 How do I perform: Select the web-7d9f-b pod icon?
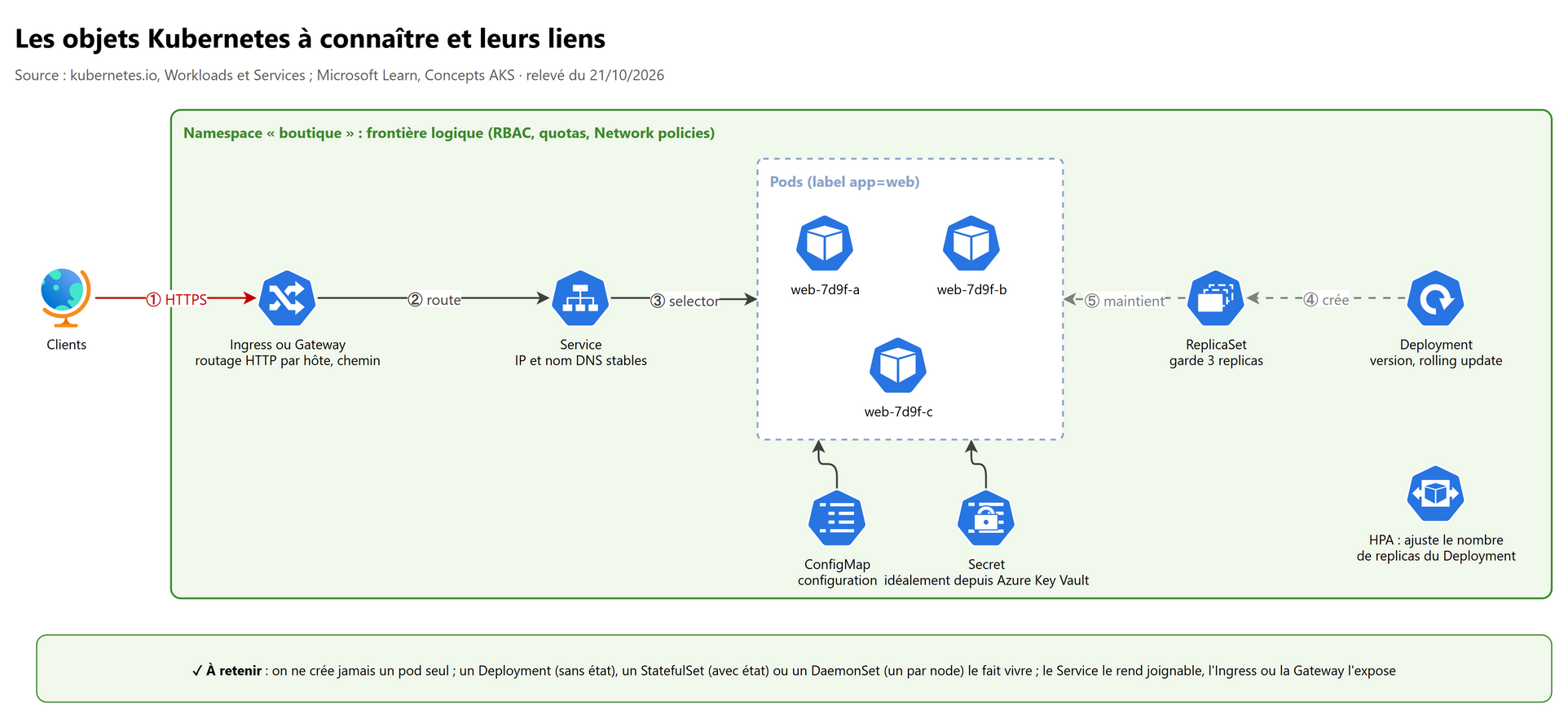[x=971, y=243]
